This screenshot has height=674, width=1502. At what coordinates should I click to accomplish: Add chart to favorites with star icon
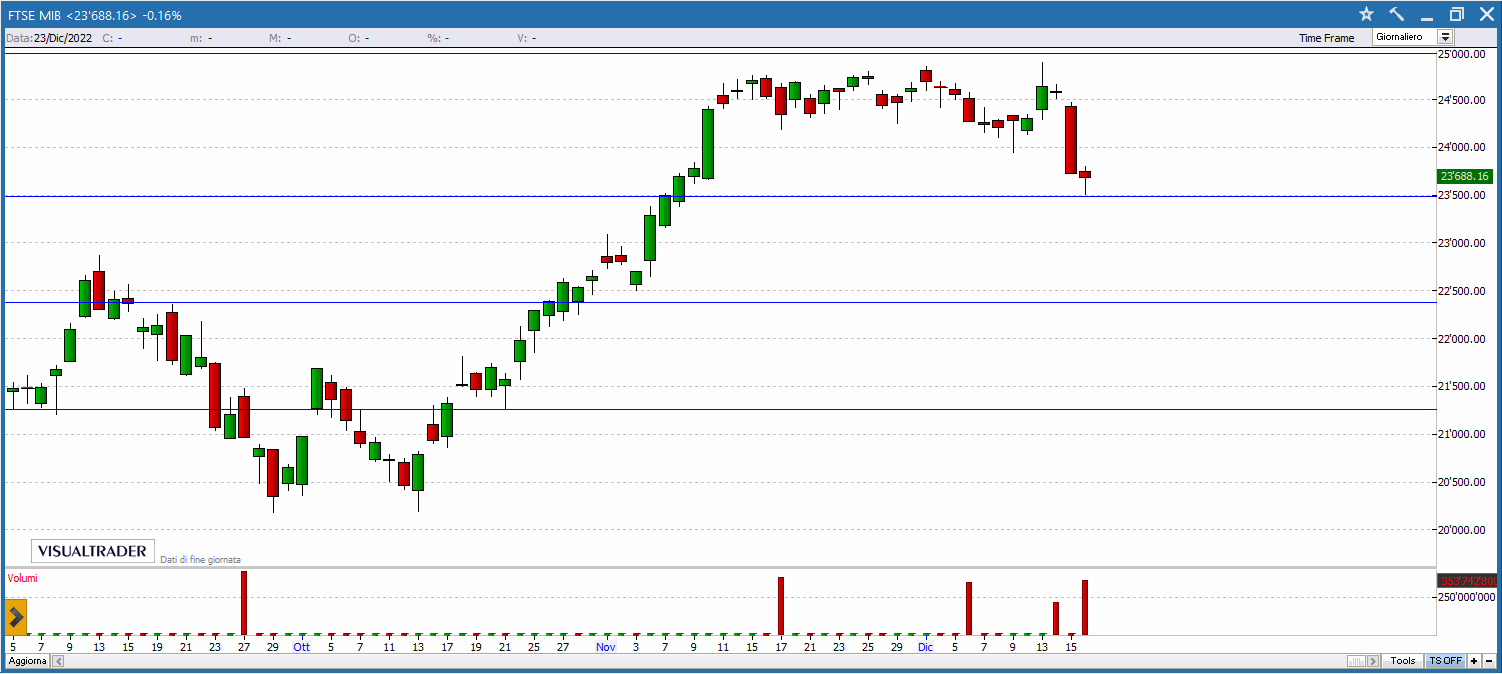click(1367, 14)
